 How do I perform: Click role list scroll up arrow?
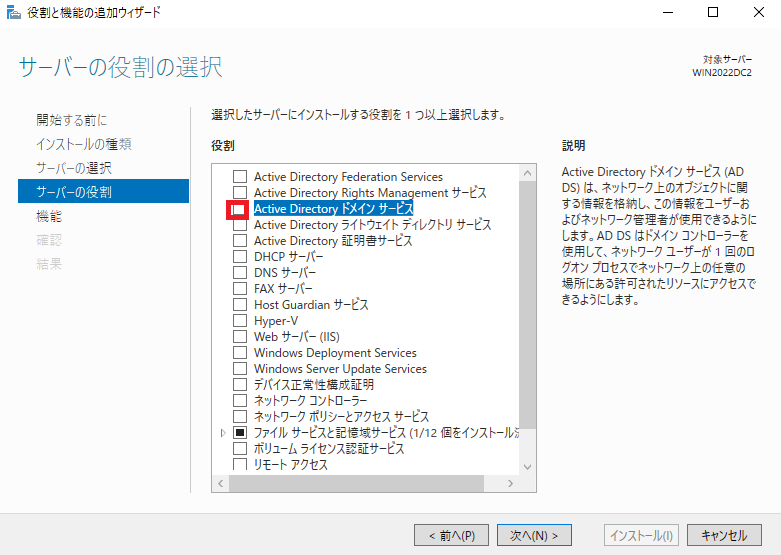click(527, 173)
